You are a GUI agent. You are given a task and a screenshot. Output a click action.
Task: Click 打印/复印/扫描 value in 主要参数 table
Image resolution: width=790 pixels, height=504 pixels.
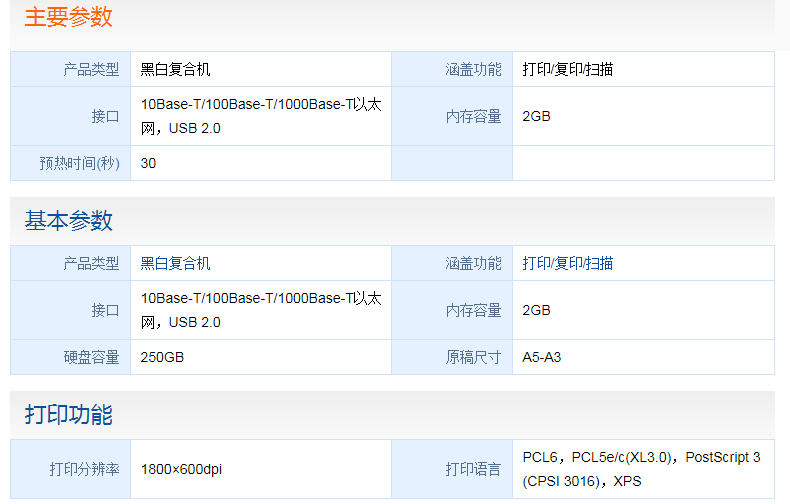(567, 70)
